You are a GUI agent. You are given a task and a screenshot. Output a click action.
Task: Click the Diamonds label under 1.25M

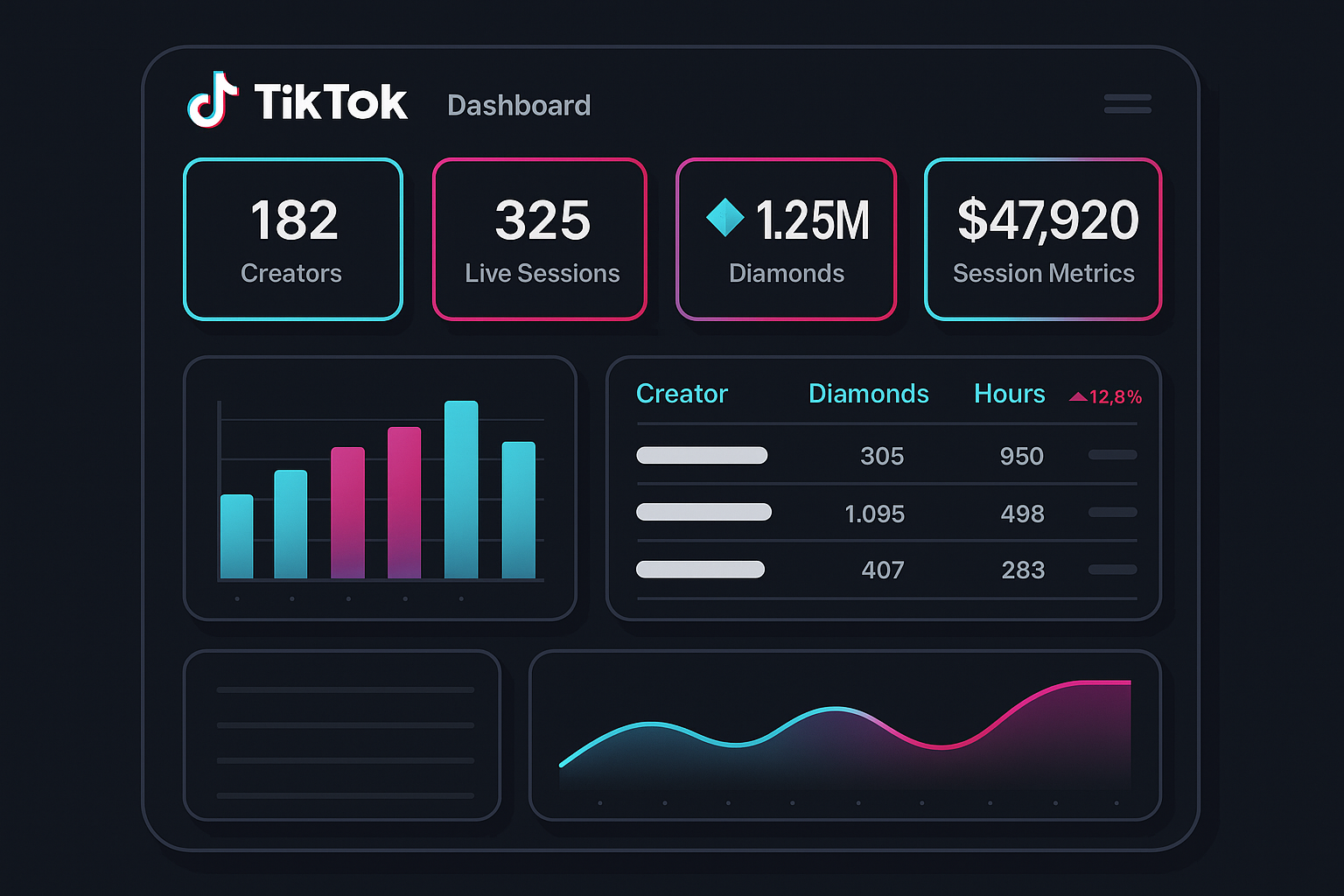787,274
